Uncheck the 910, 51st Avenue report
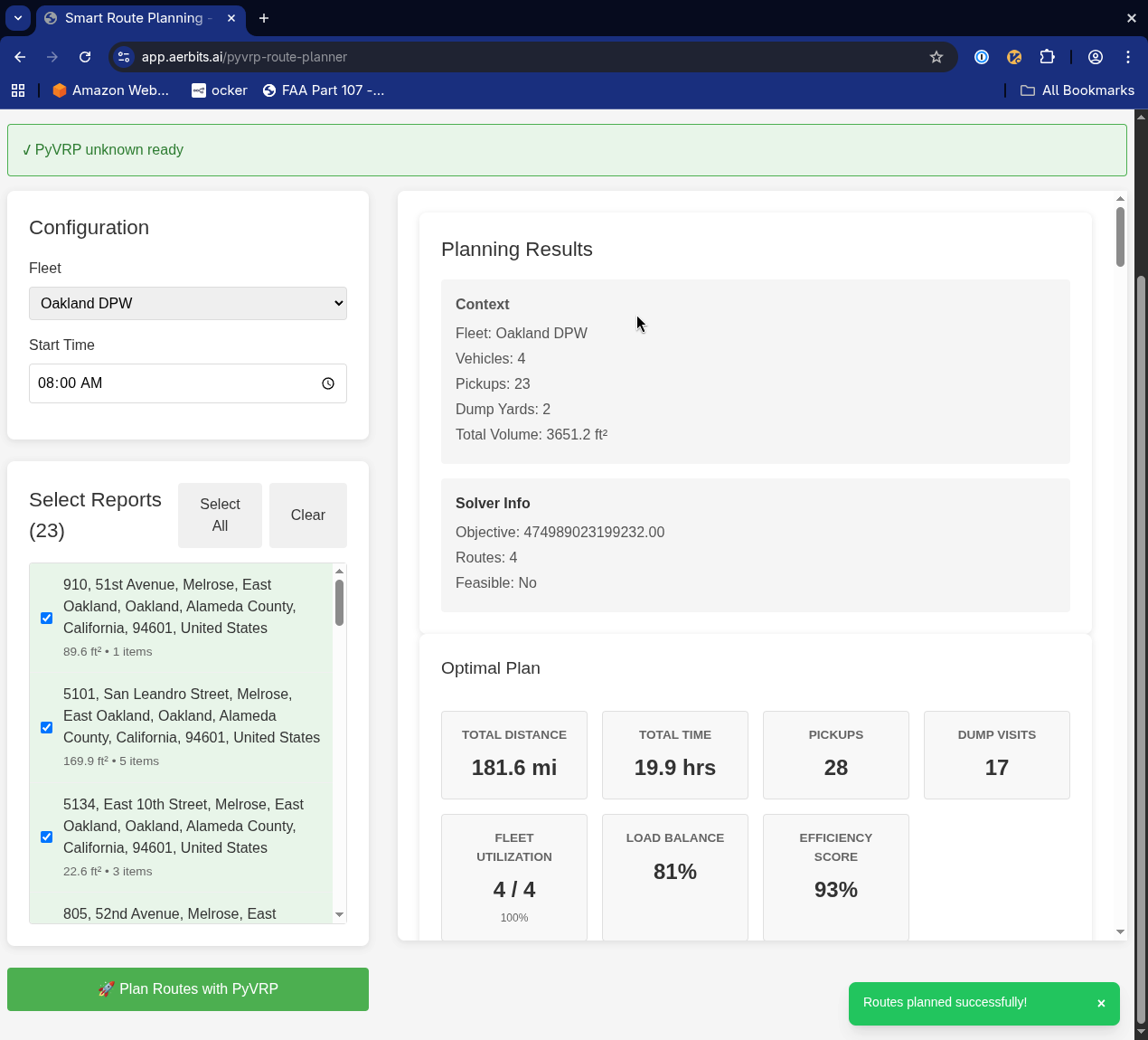The width and height of the screenshot is (1148, 1040). 46,618
